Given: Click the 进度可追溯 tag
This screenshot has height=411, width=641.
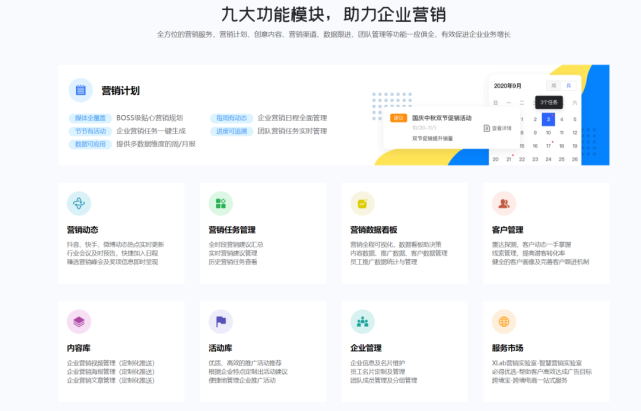Looking at the screenshot, I should [x=231, y=131].
